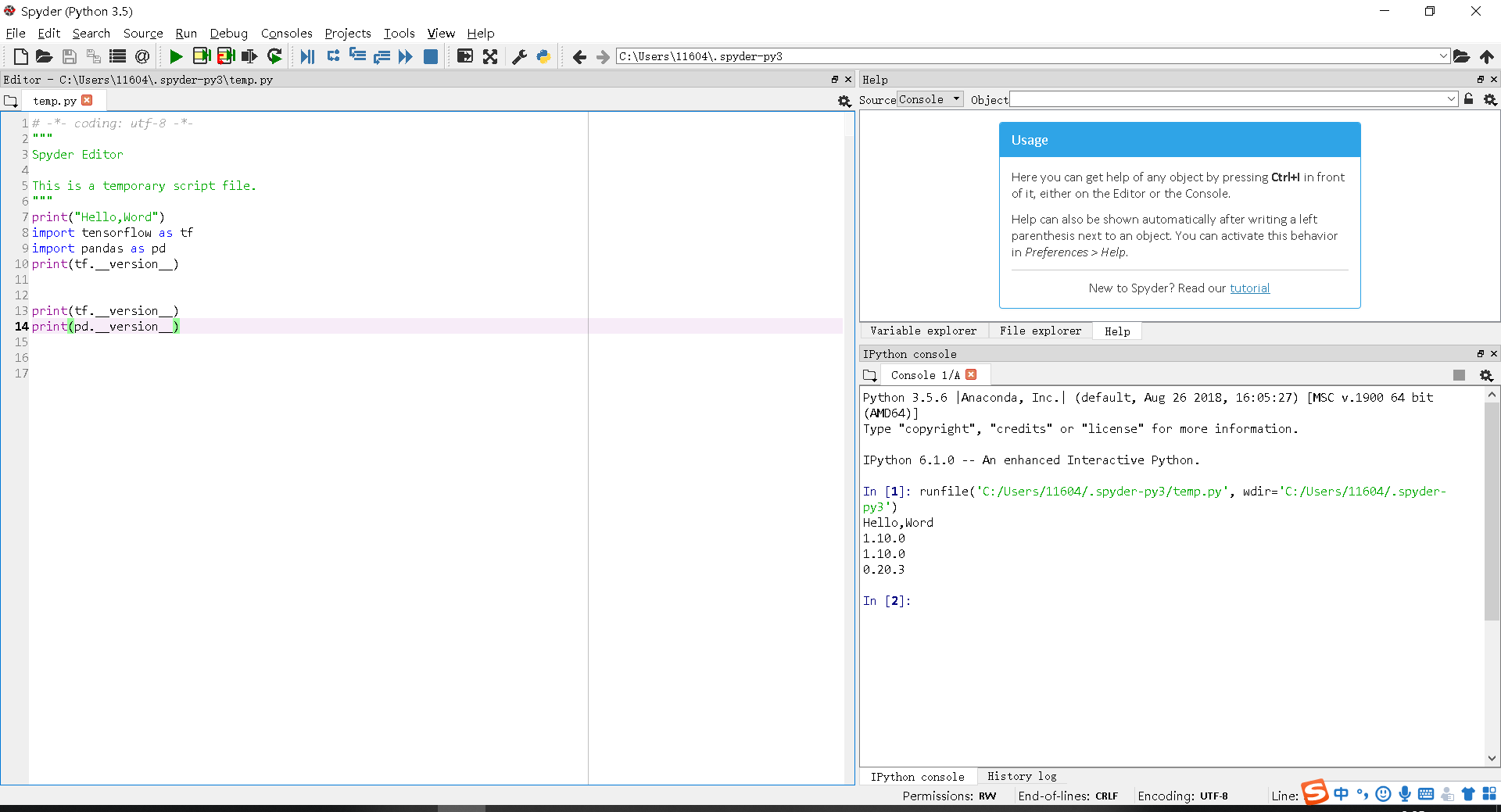Open the Spyder tutorial link
Screen dimensions: 1501x812
(x=1249, y=288)
